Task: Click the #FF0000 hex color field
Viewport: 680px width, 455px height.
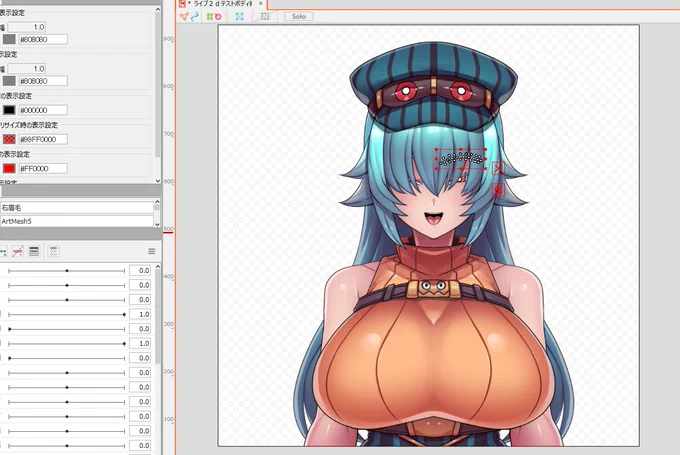Action: (x=43, y=168)
